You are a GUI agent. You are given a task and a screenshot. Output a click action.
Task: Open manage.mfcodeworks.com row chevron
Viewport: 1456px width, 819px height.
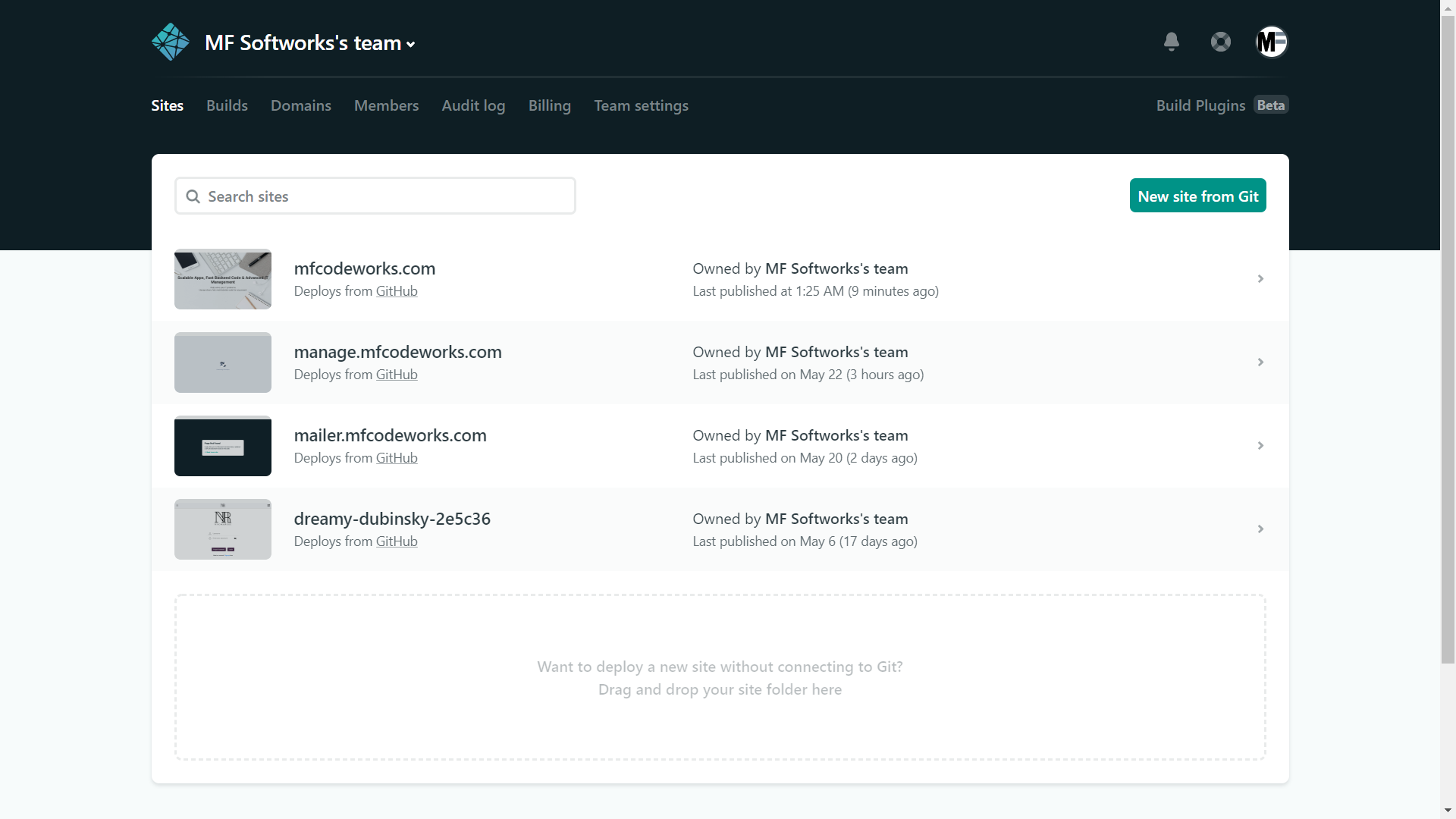(x=1260, y=362)
